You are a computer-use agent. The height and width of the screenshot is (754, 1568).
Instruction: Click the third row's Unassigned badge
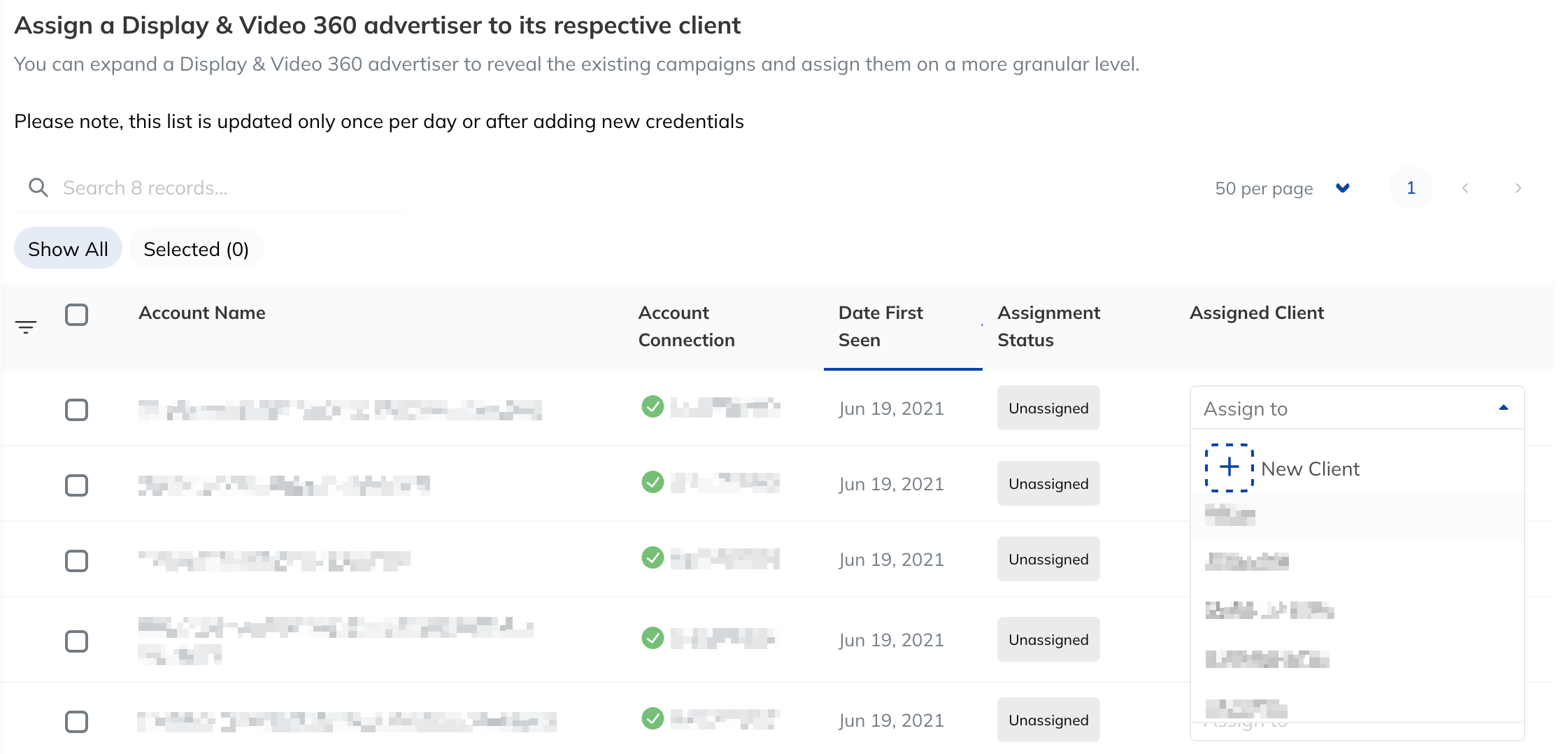[1048, 559]
